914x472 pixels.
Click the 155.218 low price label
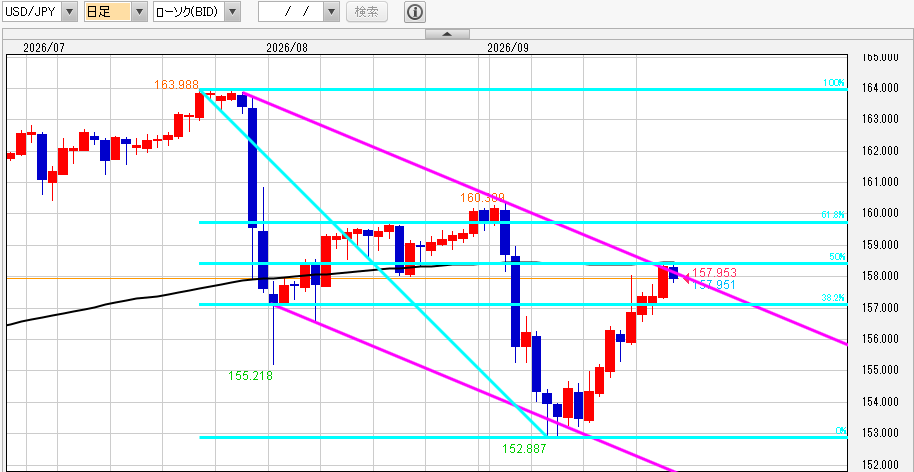tap(251, 376)
